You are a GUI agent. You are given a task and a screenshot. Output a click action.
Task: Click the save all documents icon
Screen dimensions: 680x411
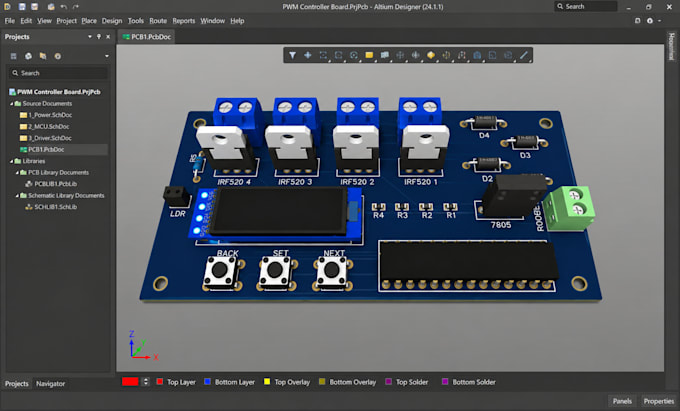[34, 7]
